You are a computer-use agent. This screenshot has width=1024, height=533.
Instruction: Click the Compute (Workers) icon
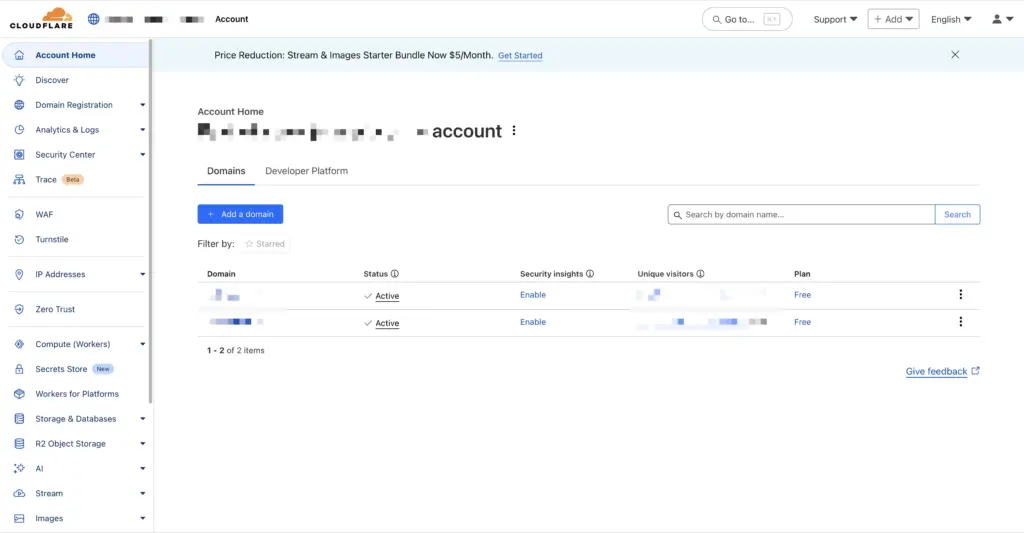pyautogui.click(x=19, y=344)
